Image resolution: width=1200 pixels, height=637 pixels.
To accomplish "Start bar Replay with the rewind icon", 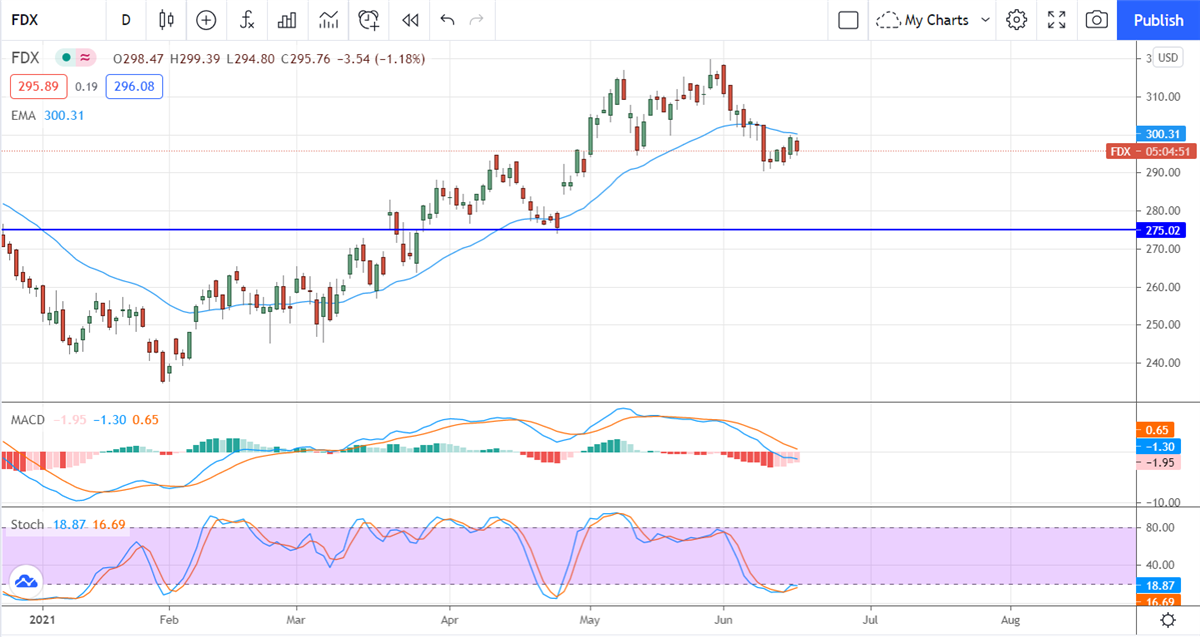I will point(409,20).
